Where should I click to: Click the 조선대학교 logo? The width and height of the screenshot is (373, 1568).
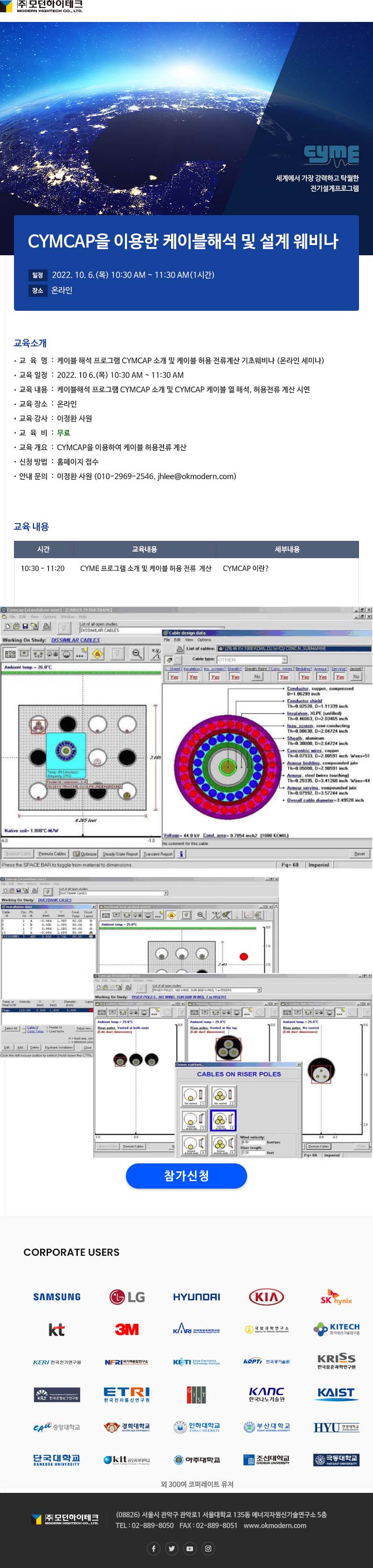(267, 1460)
